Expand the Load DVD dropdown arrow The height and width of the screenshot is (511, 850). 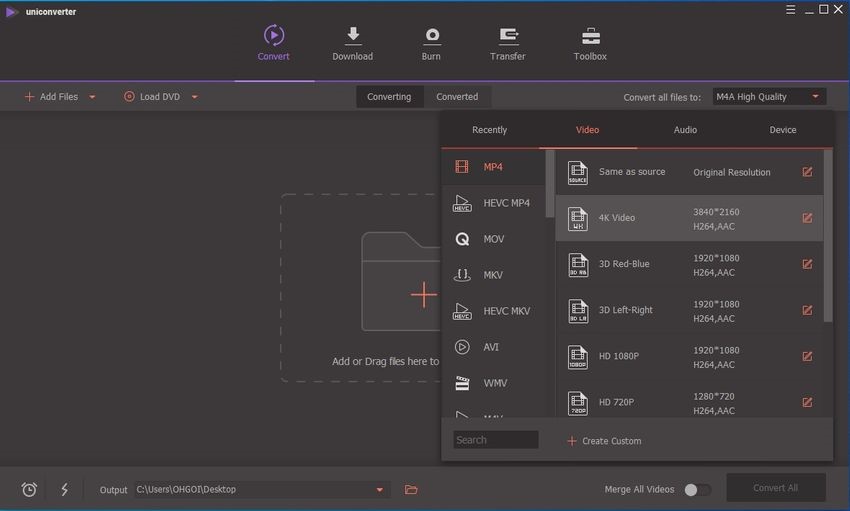(x=194, y=97)
